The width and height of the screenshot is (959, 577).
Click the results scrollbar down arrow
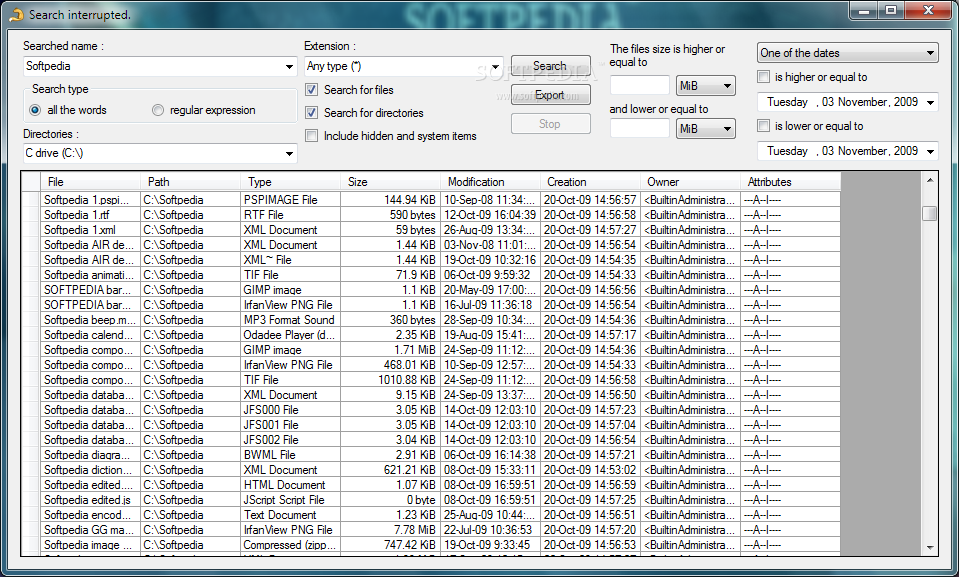click(x=930, y=548)
